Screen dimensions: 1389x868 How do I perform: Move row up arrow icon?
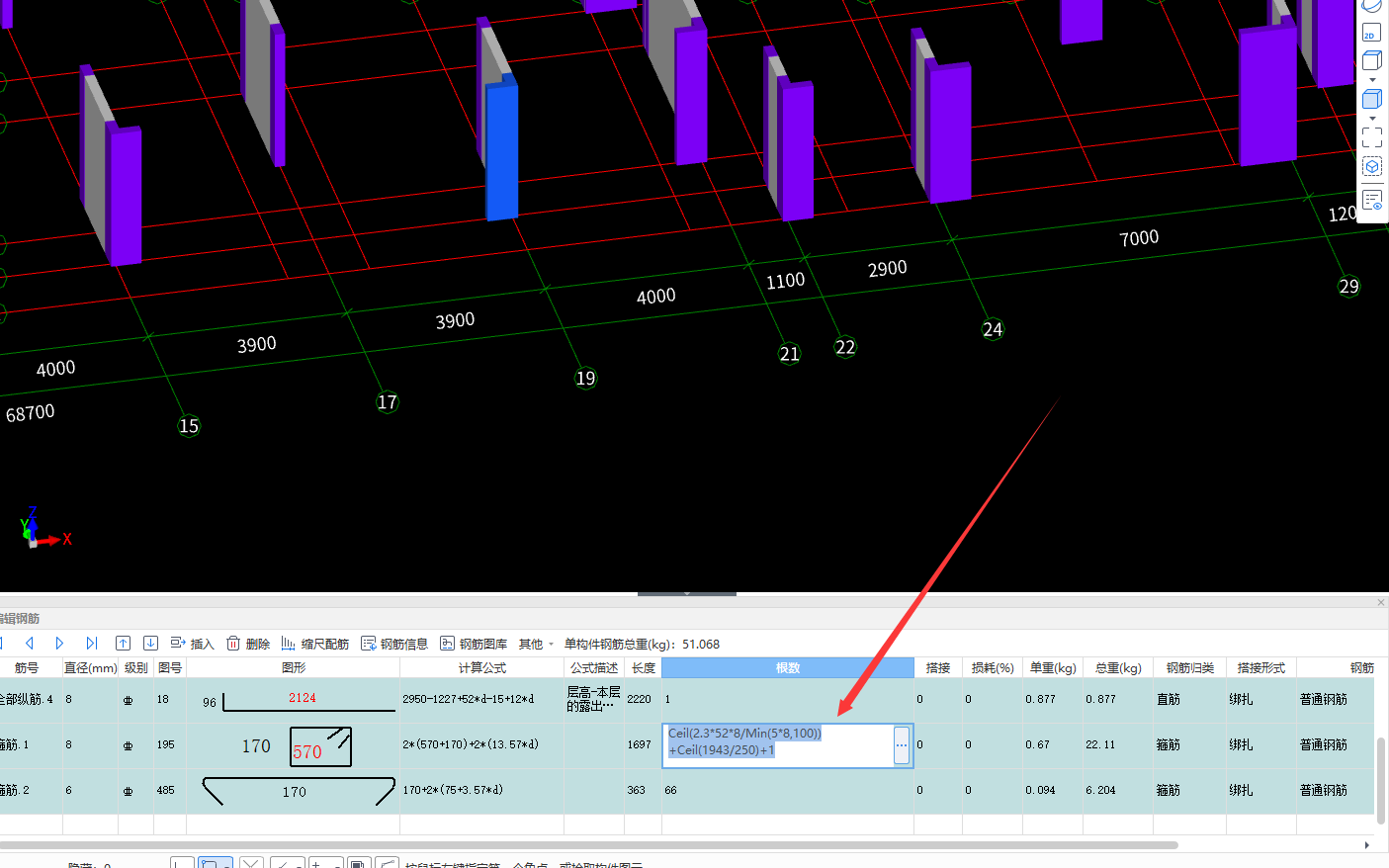pyautogui.click(x=123, y=644)
